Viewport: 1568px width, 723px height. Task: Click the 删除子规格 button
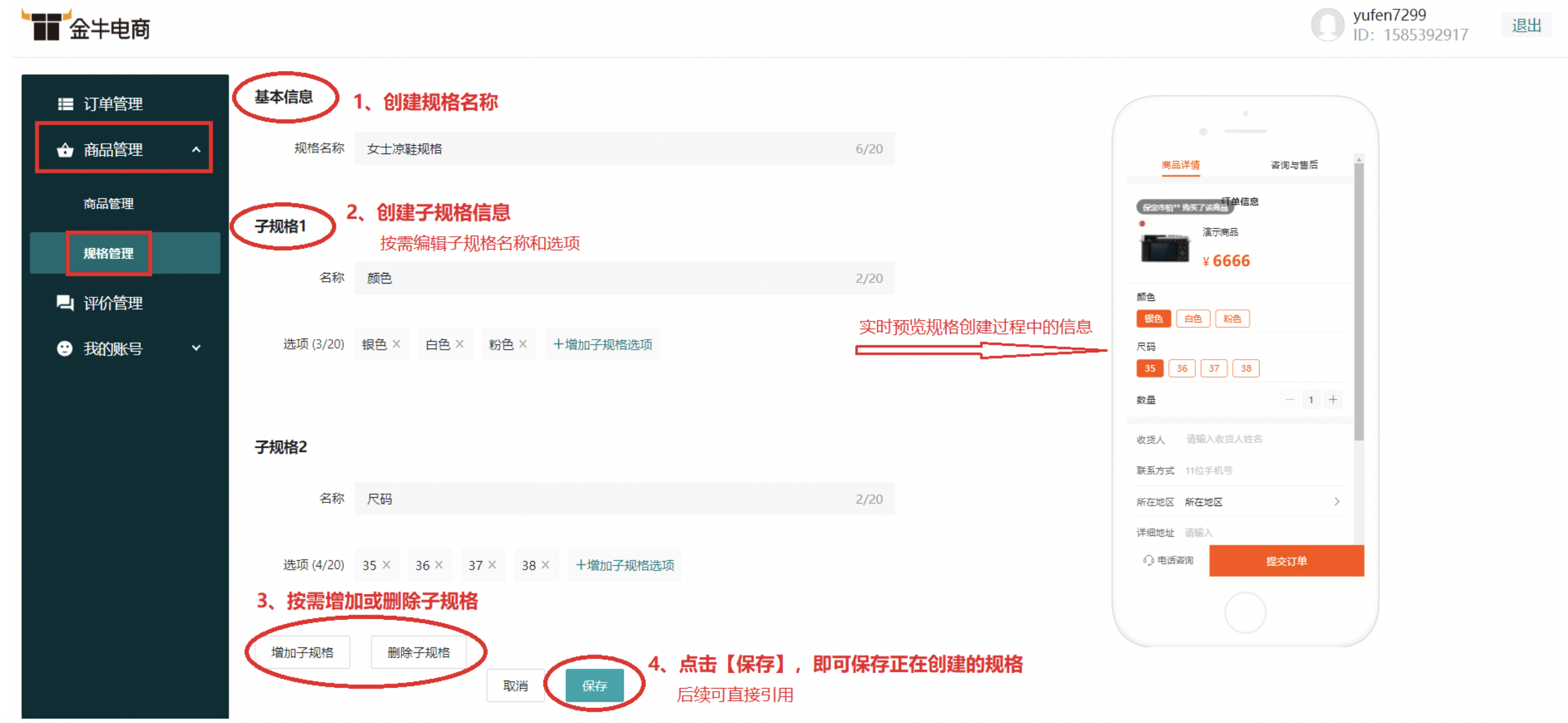point(419,653)
